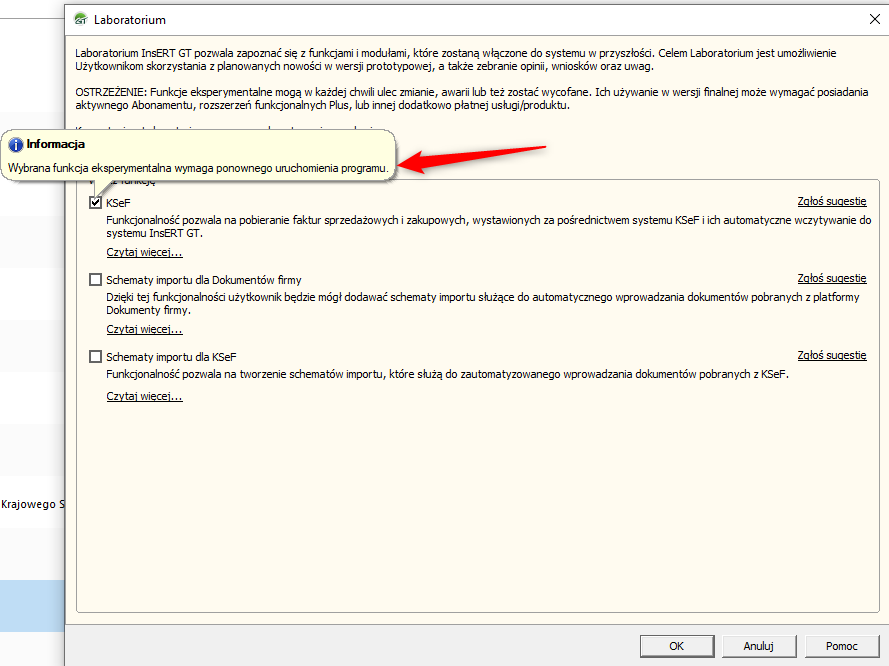889x666 pixels.
Task: Click the Laboratorium window title icon
Action: click(x=81, y=19)
